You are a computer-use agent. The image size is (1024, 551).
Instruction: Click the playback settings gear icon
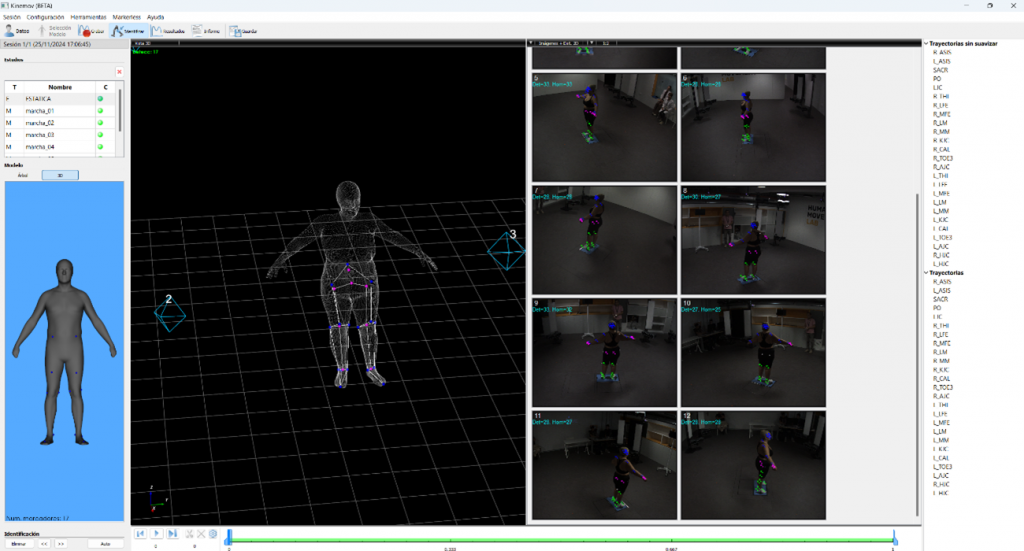click(x=213, y=534)
